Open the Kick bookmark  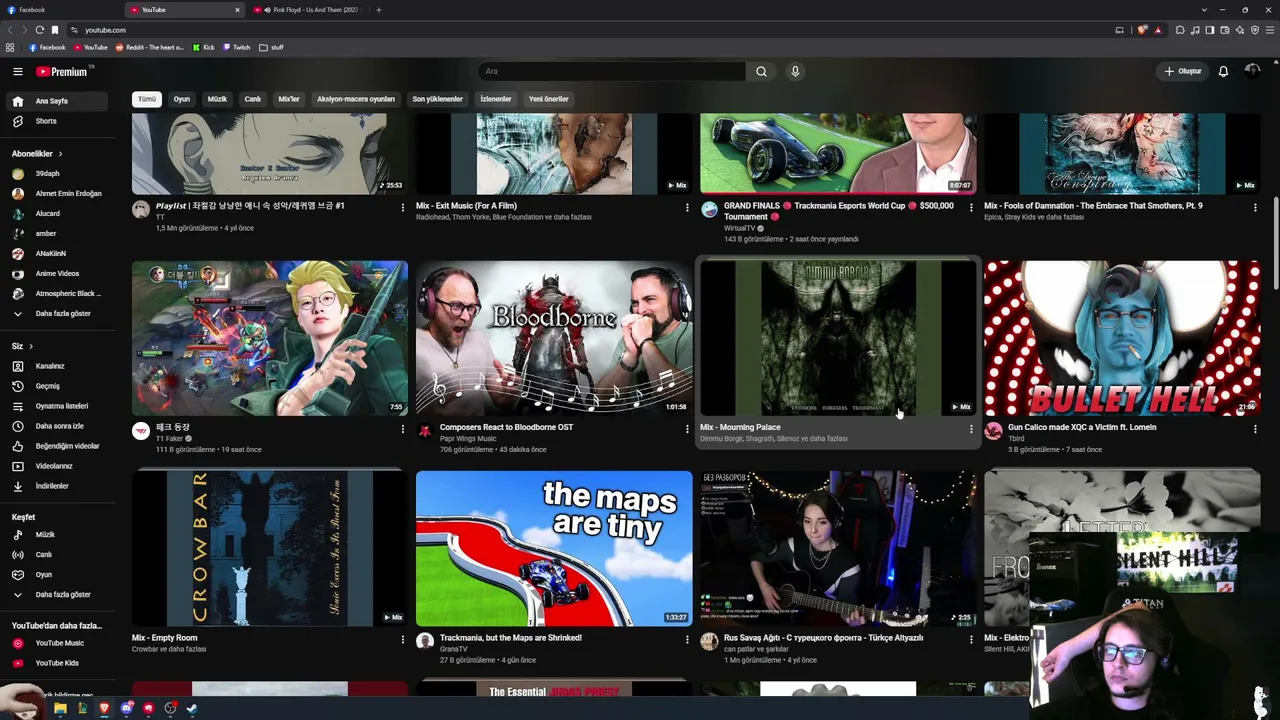click(x=204, y=47)
